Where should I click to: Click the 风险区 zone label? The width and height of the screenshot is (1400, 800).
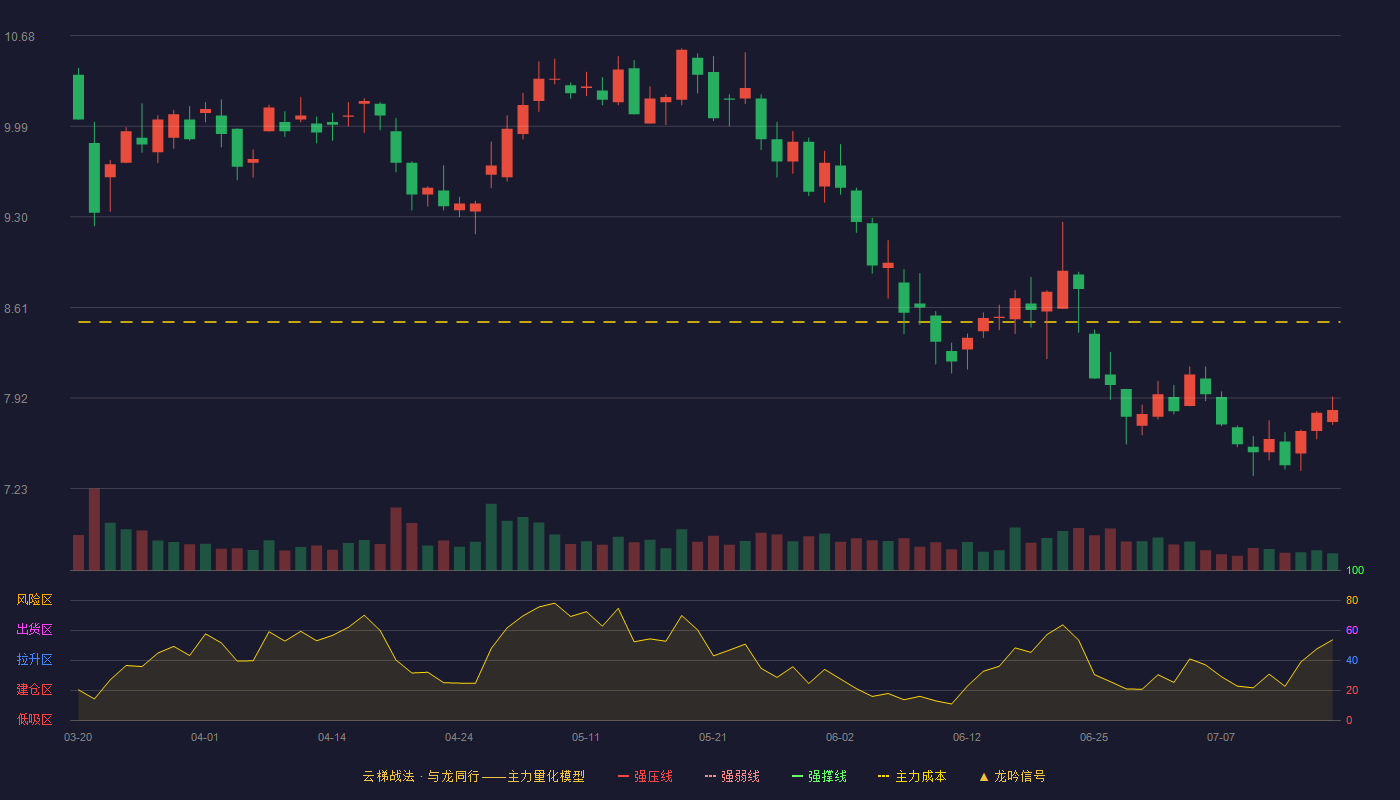point(35,600)
